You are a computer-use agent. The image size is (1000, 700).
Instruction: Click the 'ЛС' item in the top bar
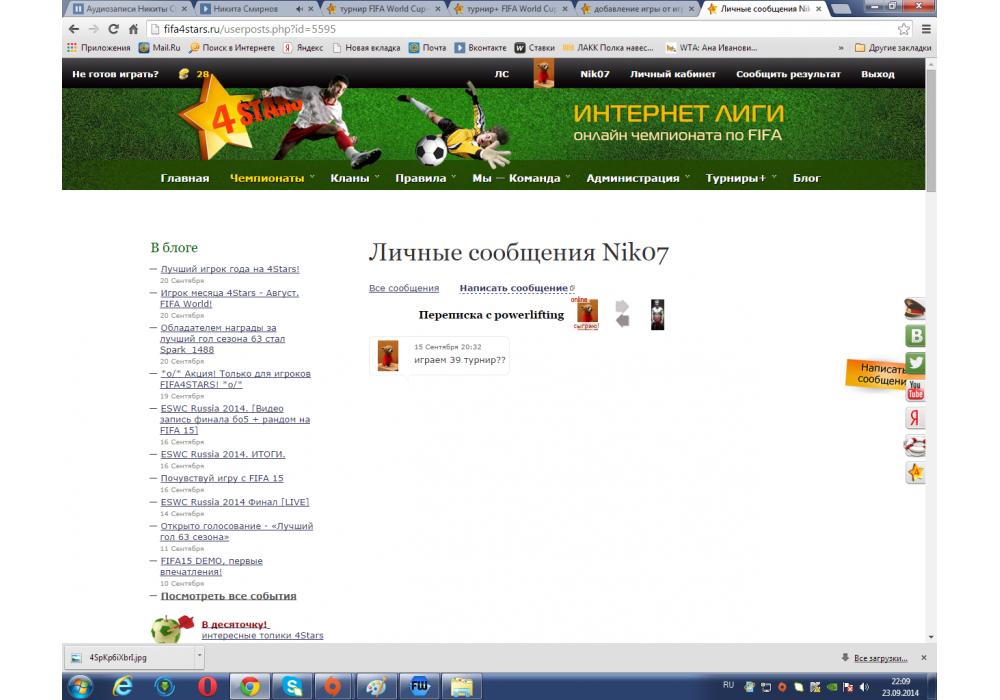(x=502, y=74)
